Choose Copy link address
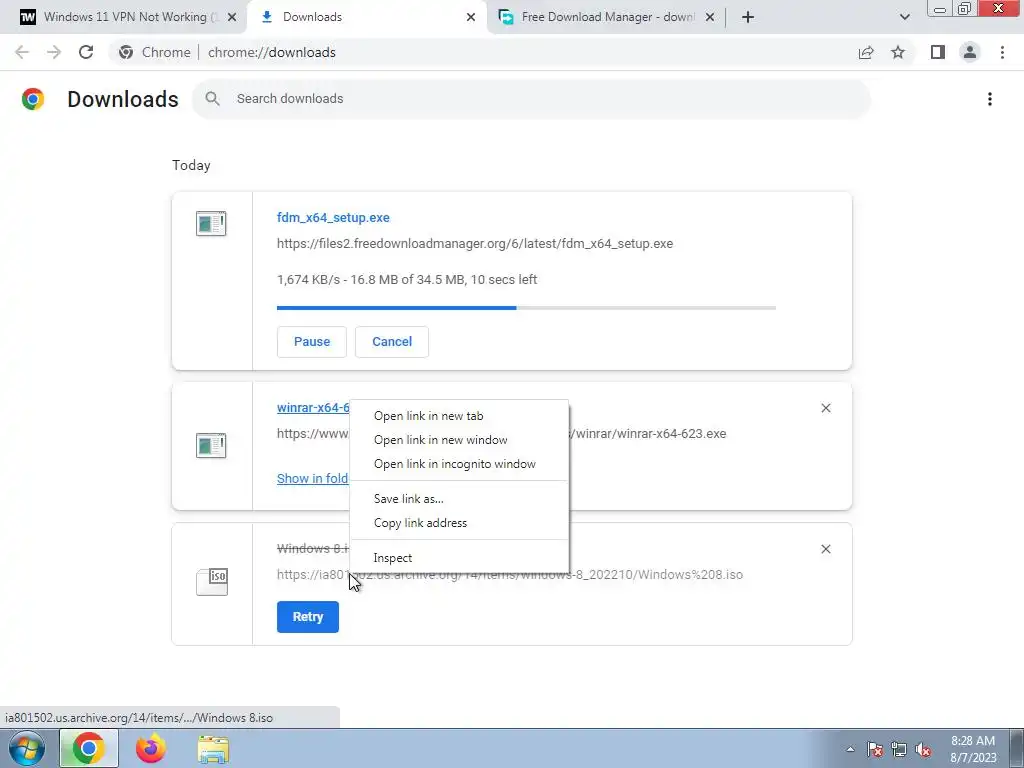Viewport: 1024px width, 768px height. point(459,523)
